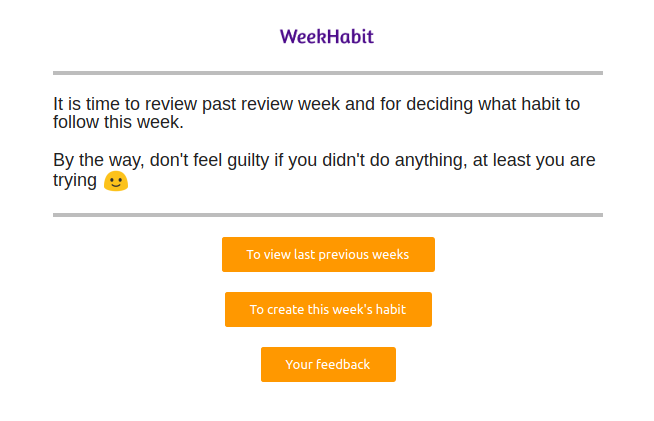Click the gray divider above orange buttons
Viewport: 654px width, 421px height.
[x=328, y=215]
